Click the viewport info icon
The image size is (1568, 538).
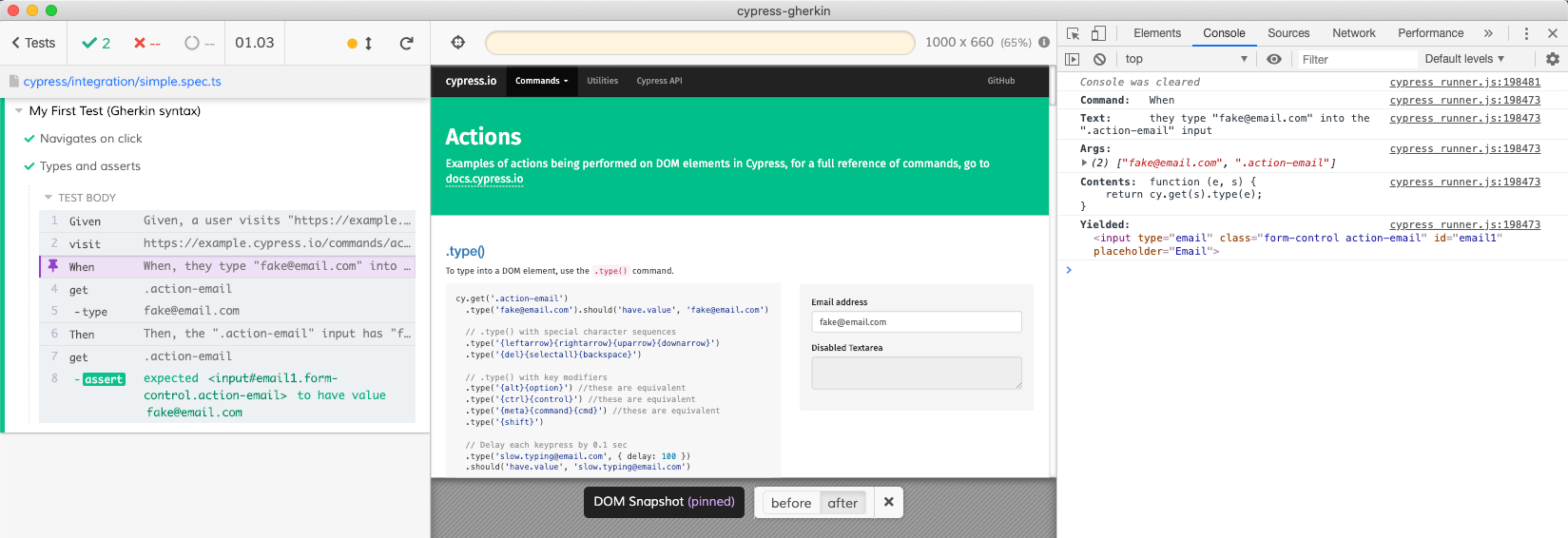pos(1044,42)
